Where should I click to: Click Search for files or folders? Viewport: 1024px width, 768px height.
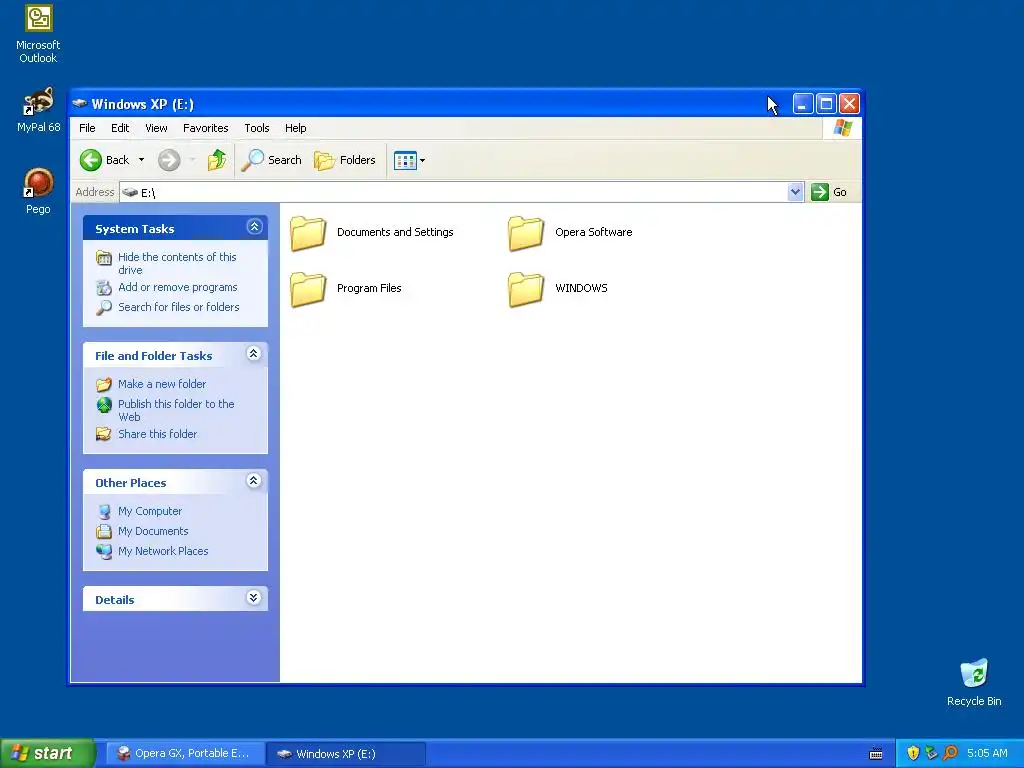[178, 307]
